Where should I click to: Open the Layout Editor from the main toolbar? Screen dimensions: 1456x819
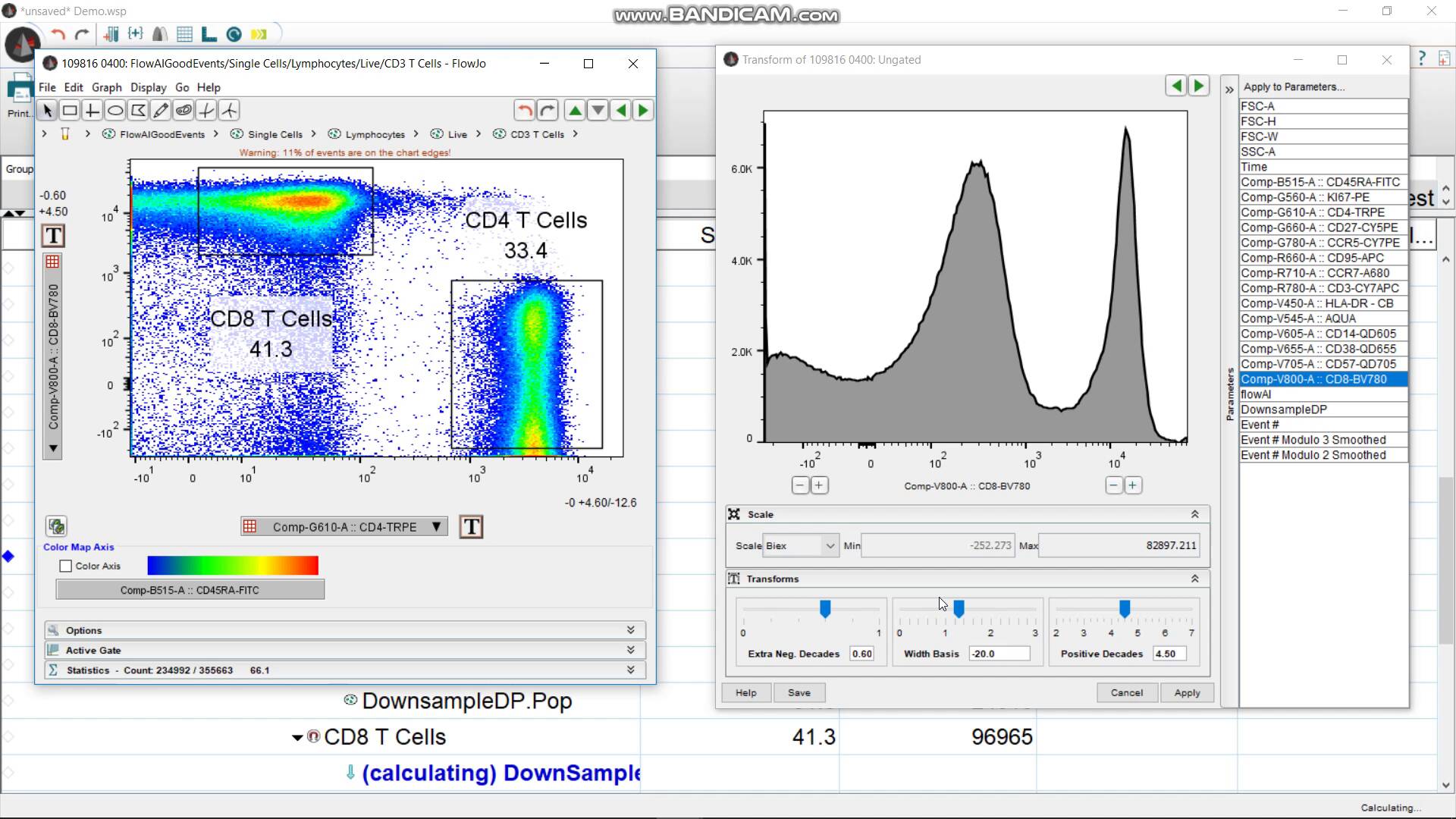point(209,34)
